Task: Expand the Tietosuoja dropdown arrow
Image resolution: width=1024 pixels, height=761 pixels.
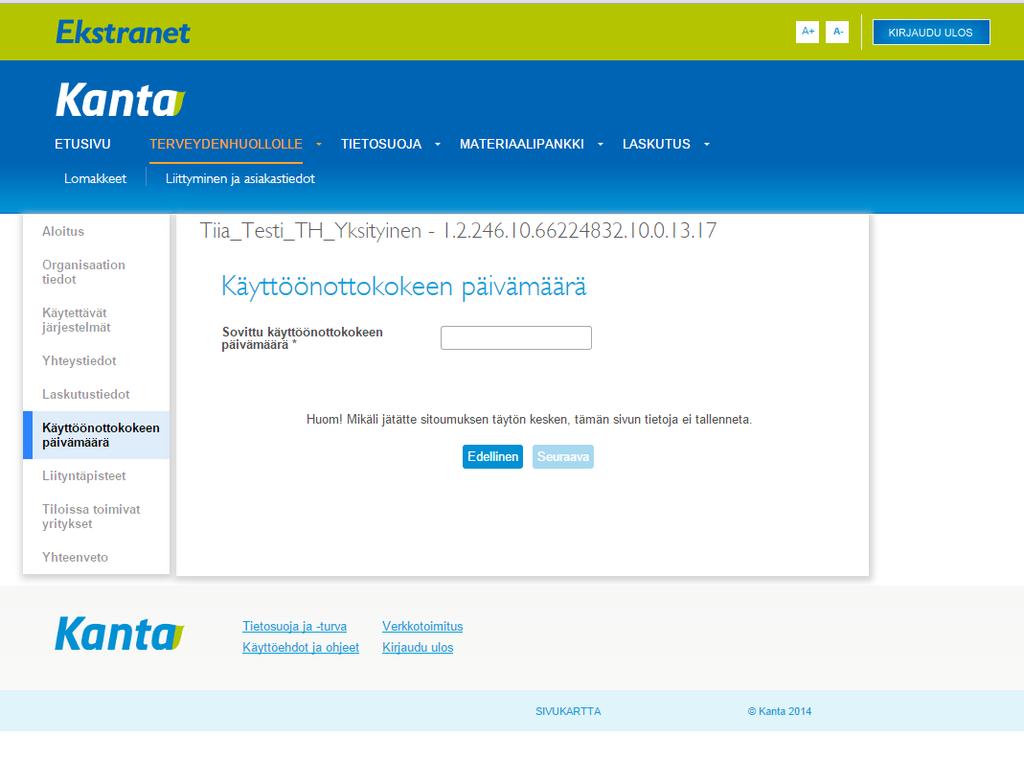Action: tap(438, 144)
